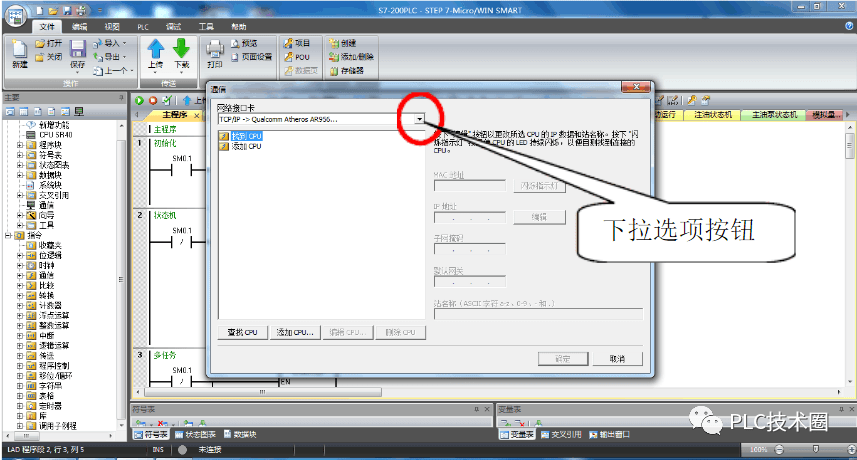Image resolution: width=857 pixels, height=460 pixels.
Task: Select 通信 node in project tree
Action: click(46, 205)
